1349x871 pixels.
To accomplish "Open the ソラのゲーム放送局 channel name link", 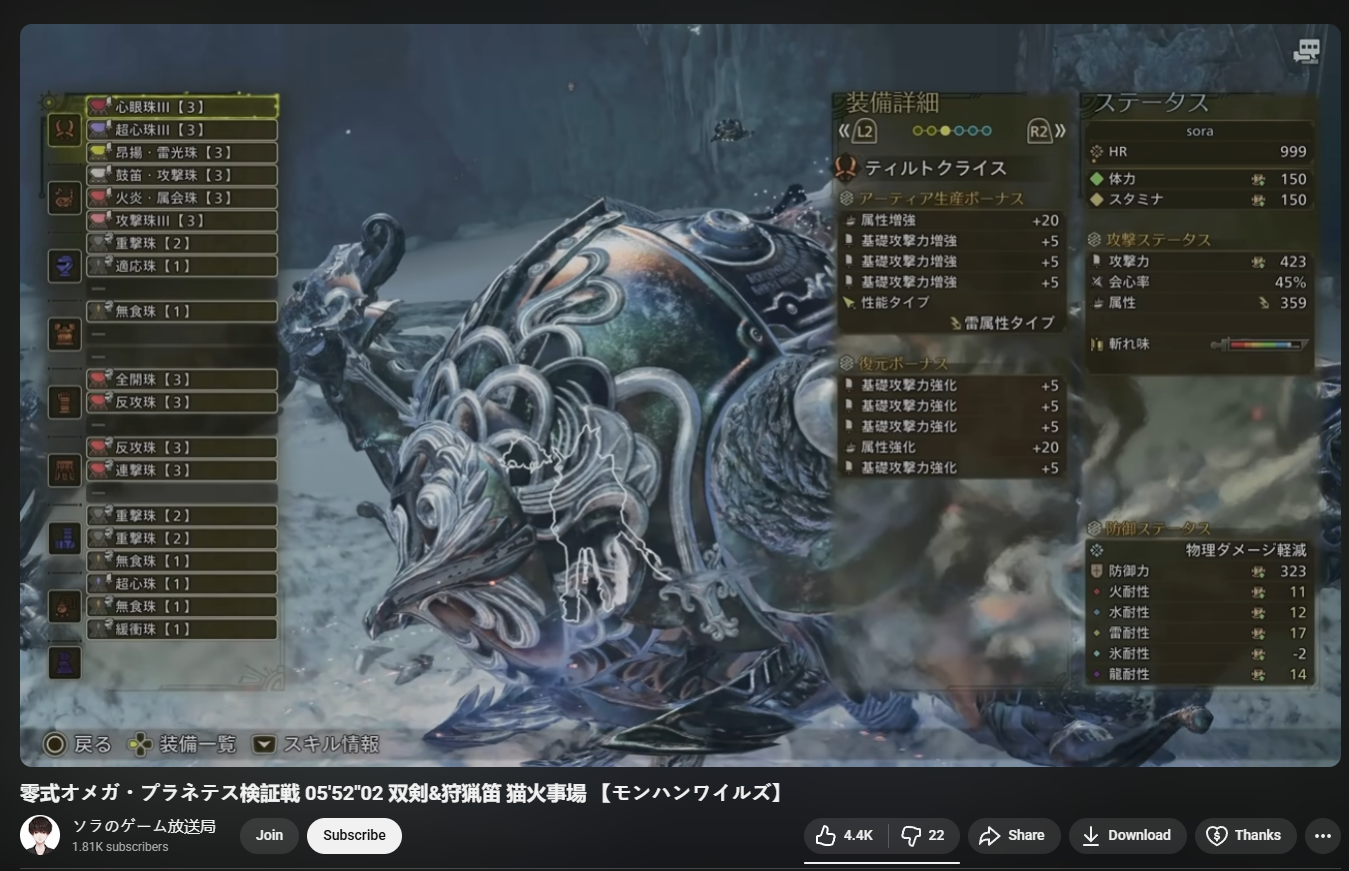I will point(143,826).
